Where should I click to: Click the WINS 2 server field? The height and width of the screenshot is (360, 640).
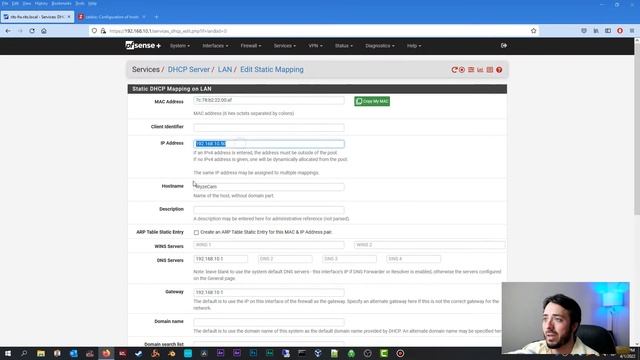pos(430,245)
